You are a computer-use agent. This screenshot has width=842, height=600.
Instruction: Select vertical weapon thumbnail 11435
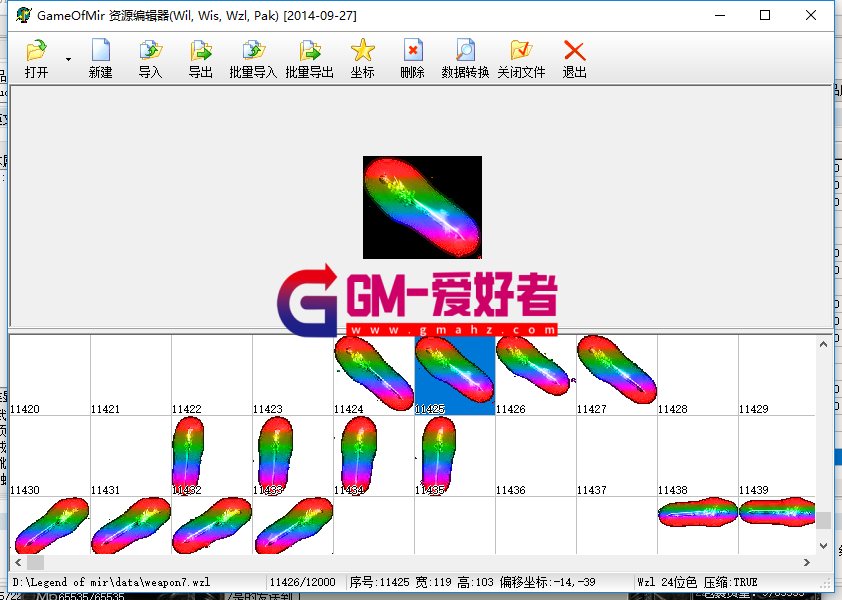pyautogui.click(x=455, y=456)
